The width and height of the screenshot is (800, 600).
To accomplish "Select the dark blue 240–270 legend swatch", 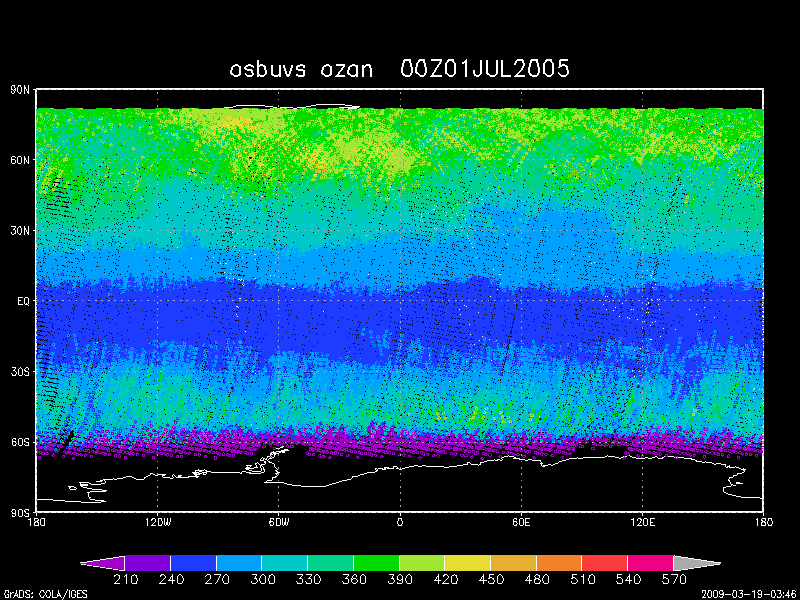I will (193, 563).
